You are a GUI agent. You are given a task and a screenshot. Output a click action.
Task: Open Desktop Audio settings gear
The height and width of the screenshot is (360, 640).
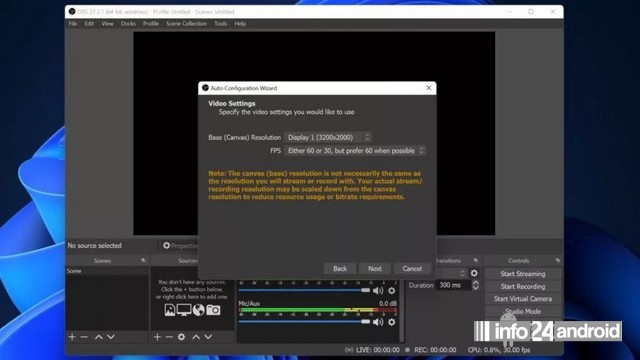coord(391,291)
